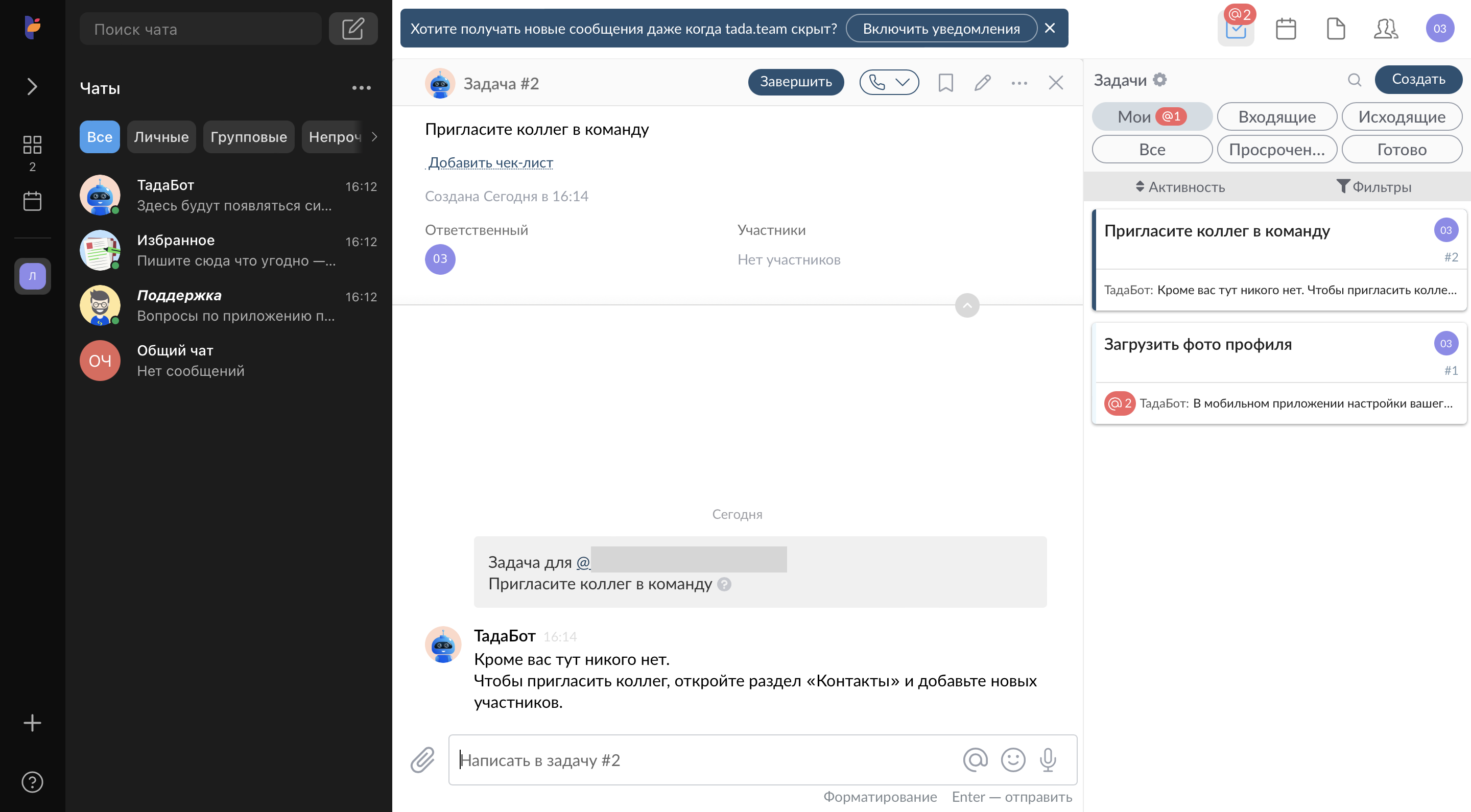Open the top-bar calendar icon
This screenshot has width=1471, height=812.
point(1286,29)
